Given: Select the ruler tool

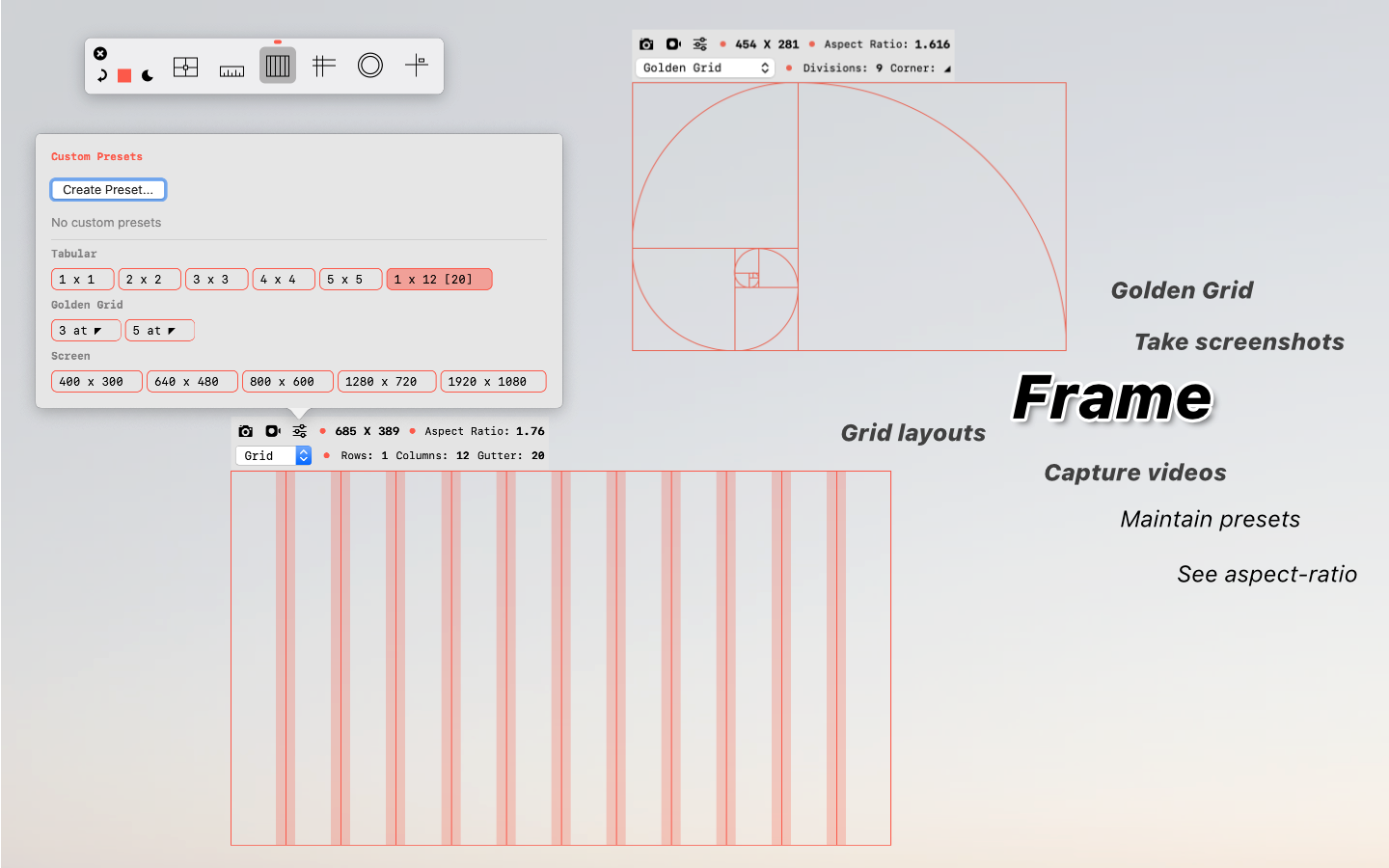Looking at the screenshot, I should (231, 69).
